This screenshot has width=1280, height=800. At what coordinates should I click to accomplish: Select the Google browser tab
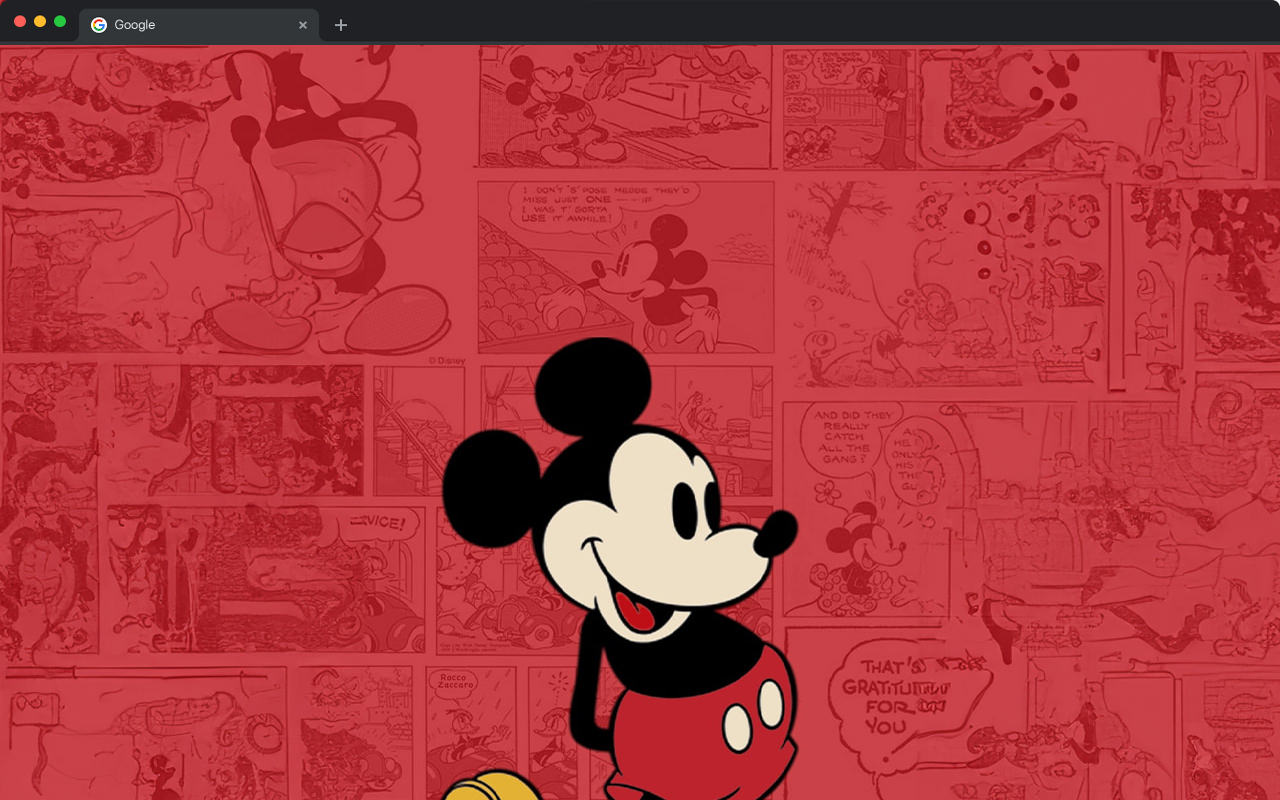199,25
